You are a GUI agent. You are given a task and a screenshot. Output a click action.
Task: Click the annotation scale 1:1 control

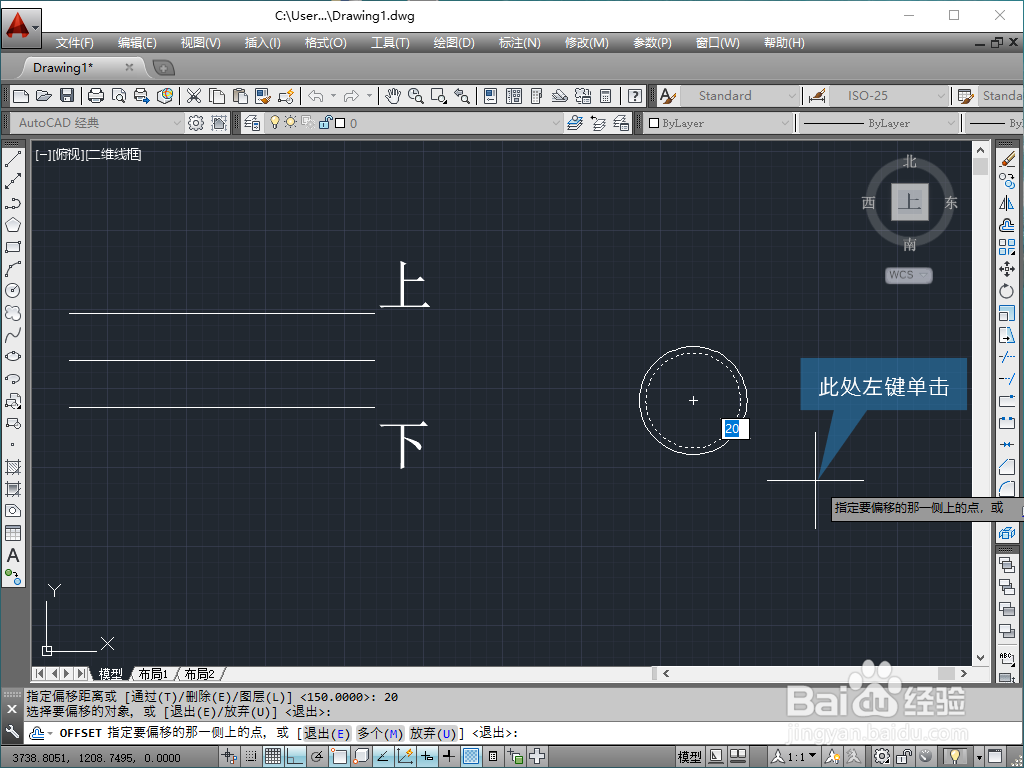[795, 755]
